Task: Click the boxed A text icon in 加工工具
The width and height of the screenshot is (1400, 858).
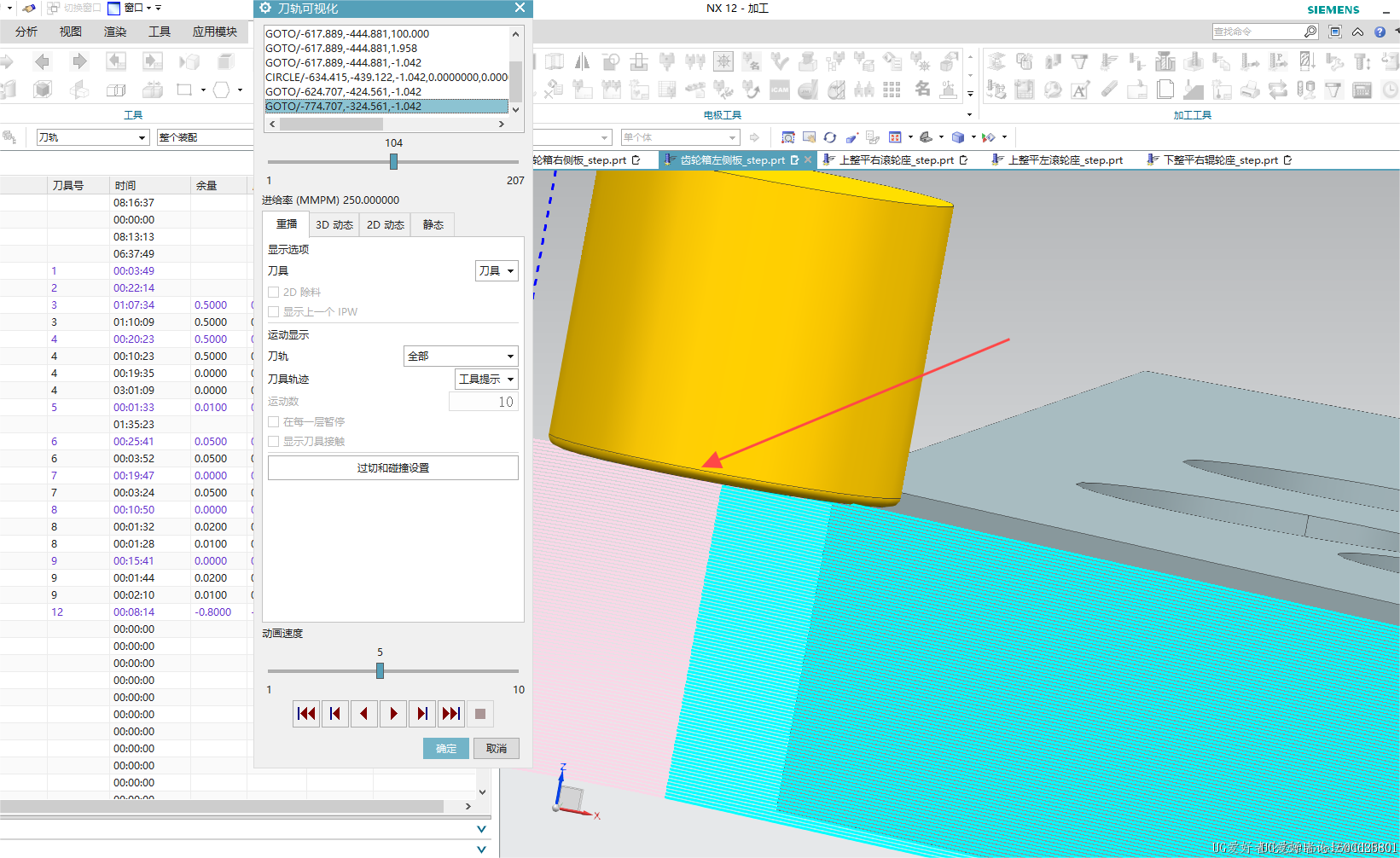Action: click(x=1080, y=90)
